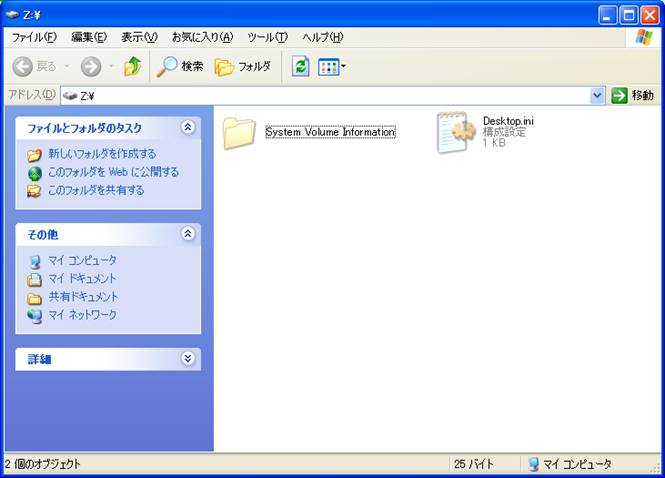Click the drive icon in the title bar
Screen dimensions: 665x478
click(x=13, y=15)
